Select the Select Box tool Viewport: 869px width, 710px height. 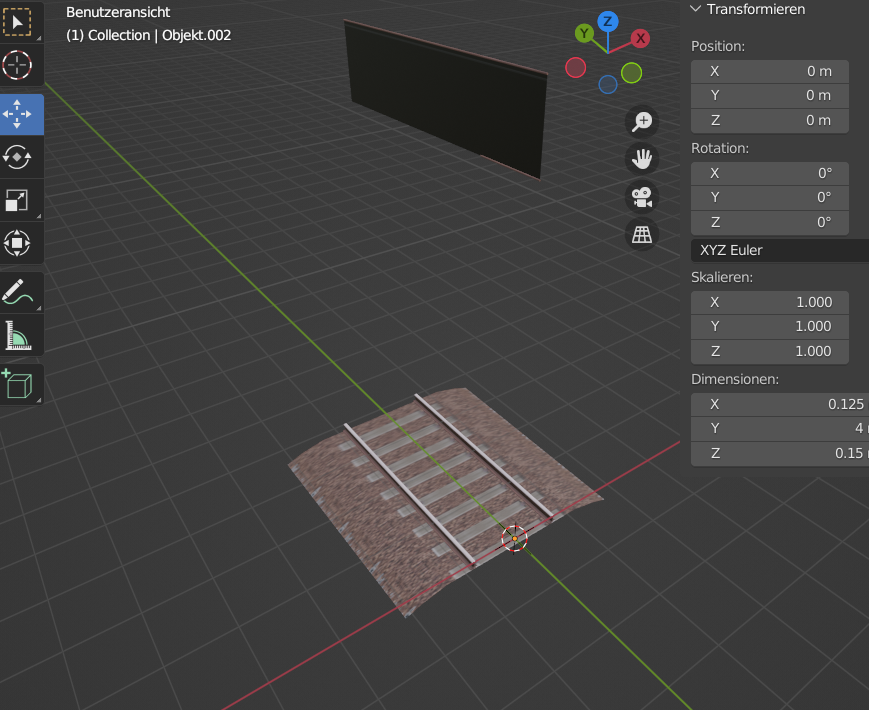tap(18, 22)
